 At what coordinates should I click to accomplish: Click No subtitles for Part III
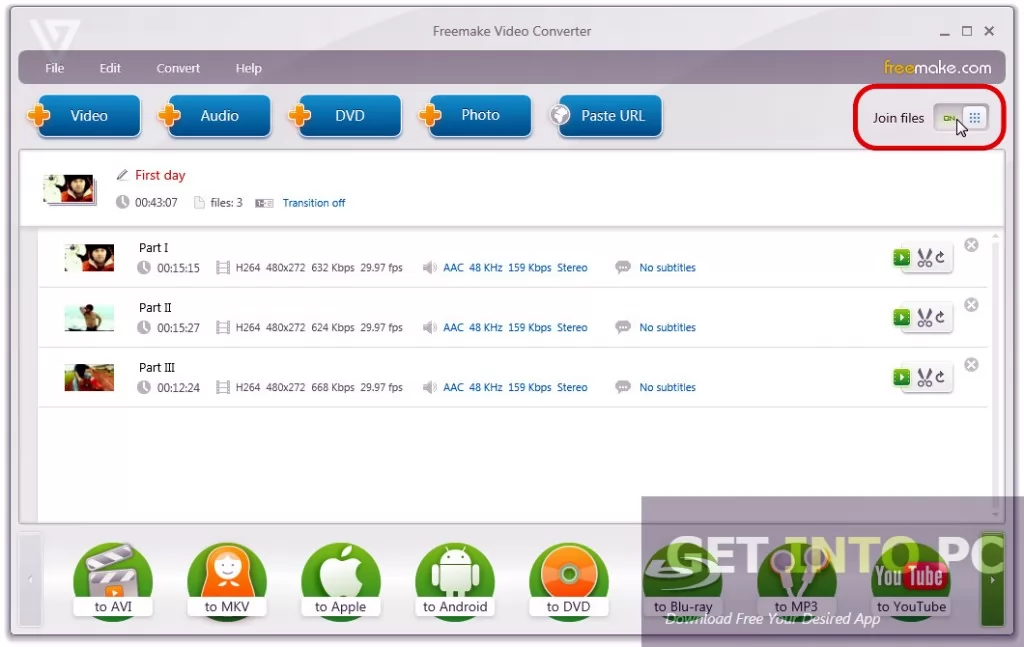tap(667, 387)
